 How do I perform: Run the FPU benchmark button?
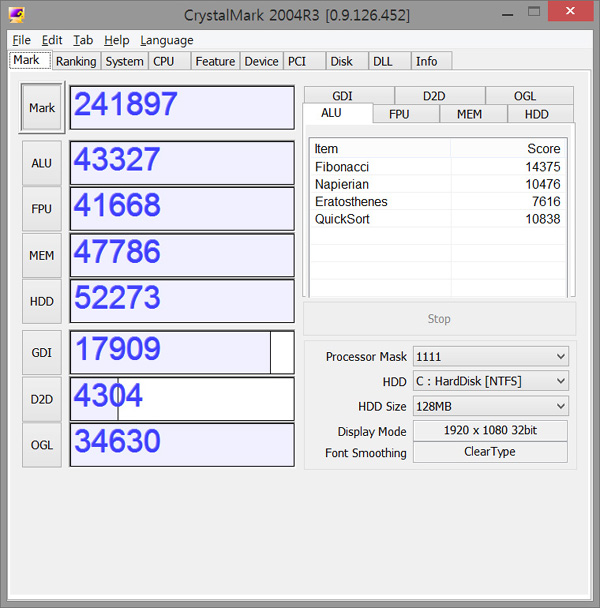(42, 209)
